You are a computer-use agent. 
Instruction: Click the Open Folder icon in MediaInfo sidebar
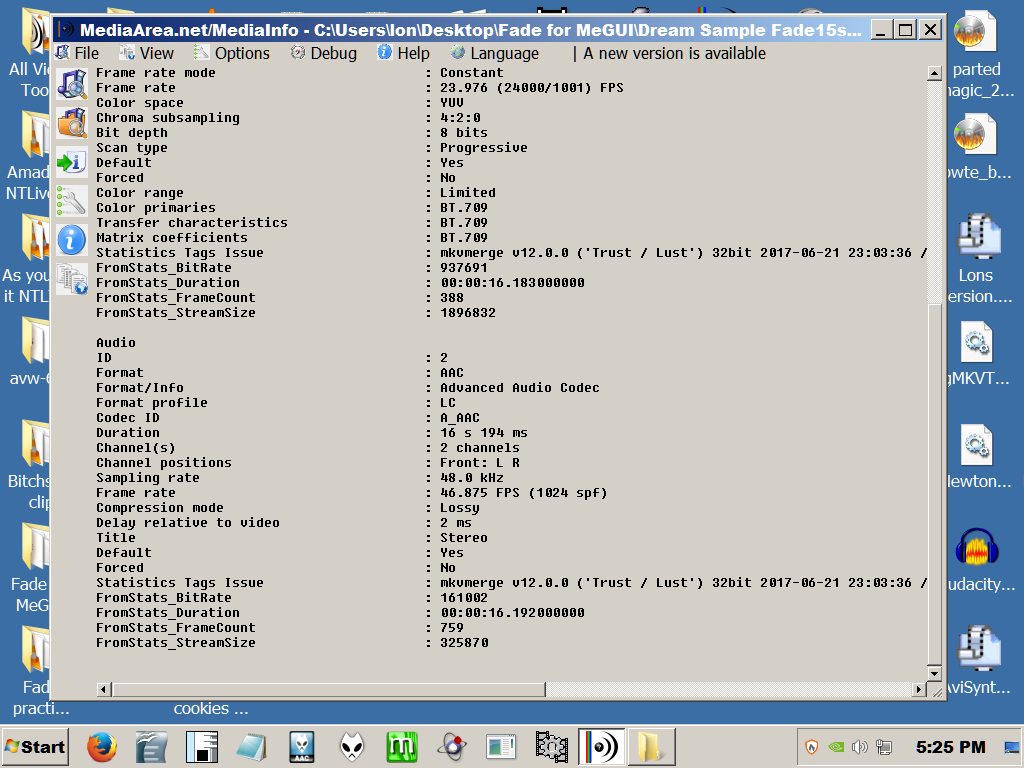pyautogui.click(x=72, y=123)
